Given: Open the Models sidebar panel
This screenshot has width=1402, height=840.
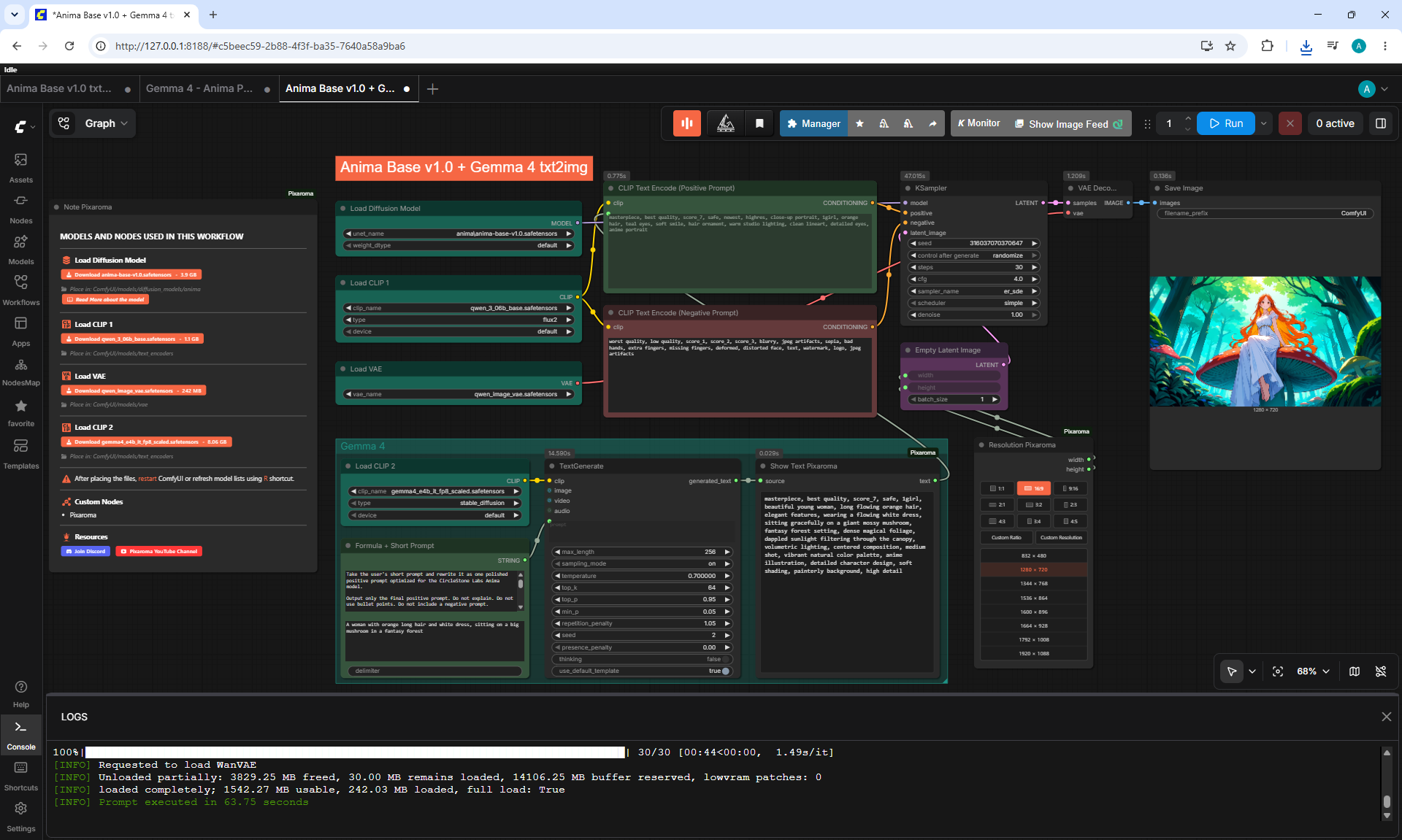Looking at the screenshot, I should click(20, 250).
